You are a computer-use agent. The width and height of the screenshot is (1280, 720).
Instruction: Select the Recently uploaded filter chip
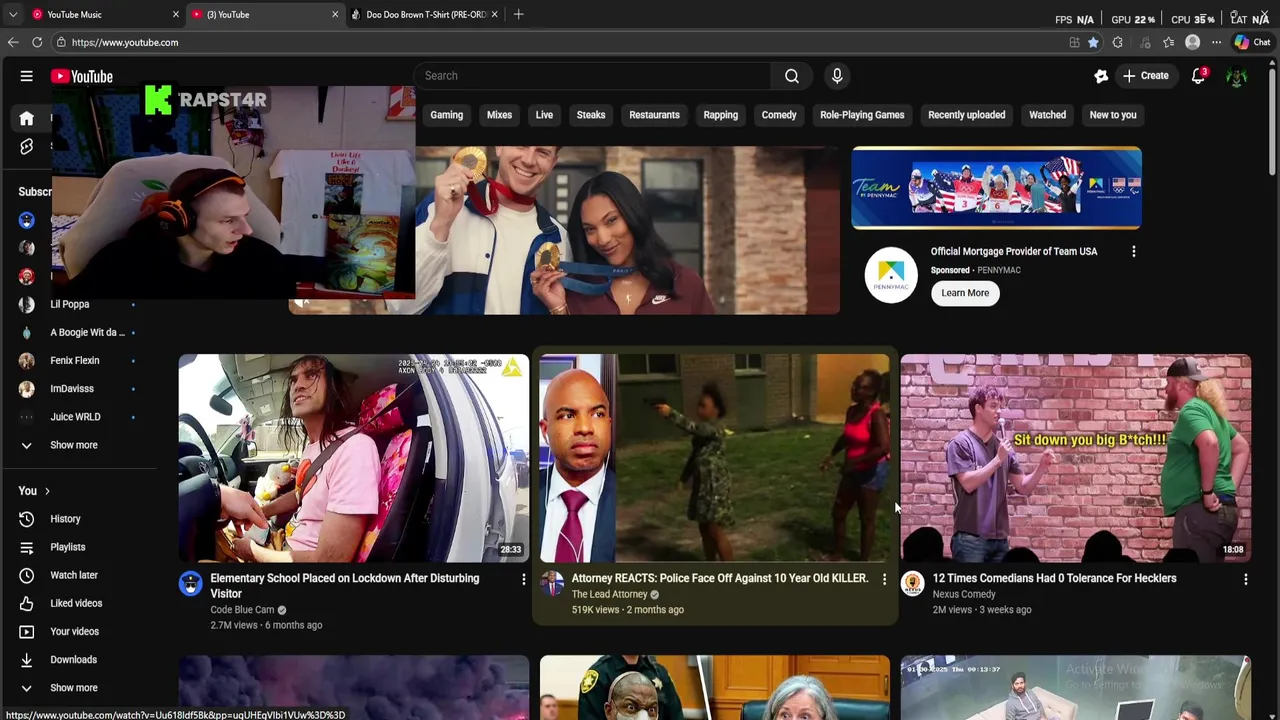[966, 115]
